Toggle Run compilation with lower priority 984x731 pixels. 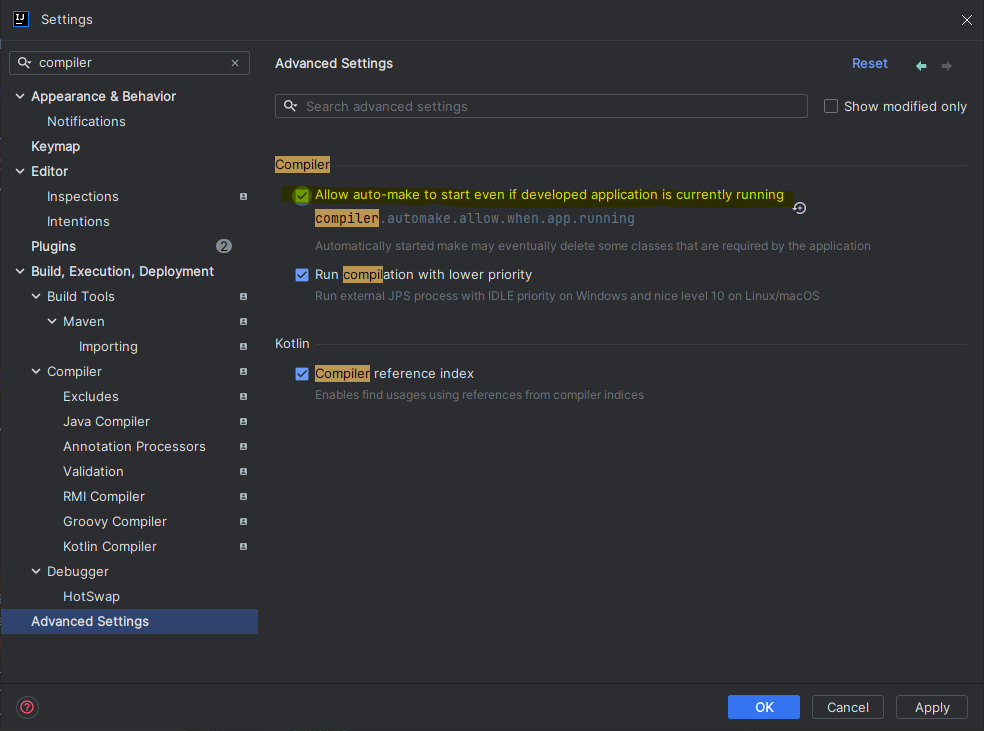pyautogui.click(x=302, y=275)
